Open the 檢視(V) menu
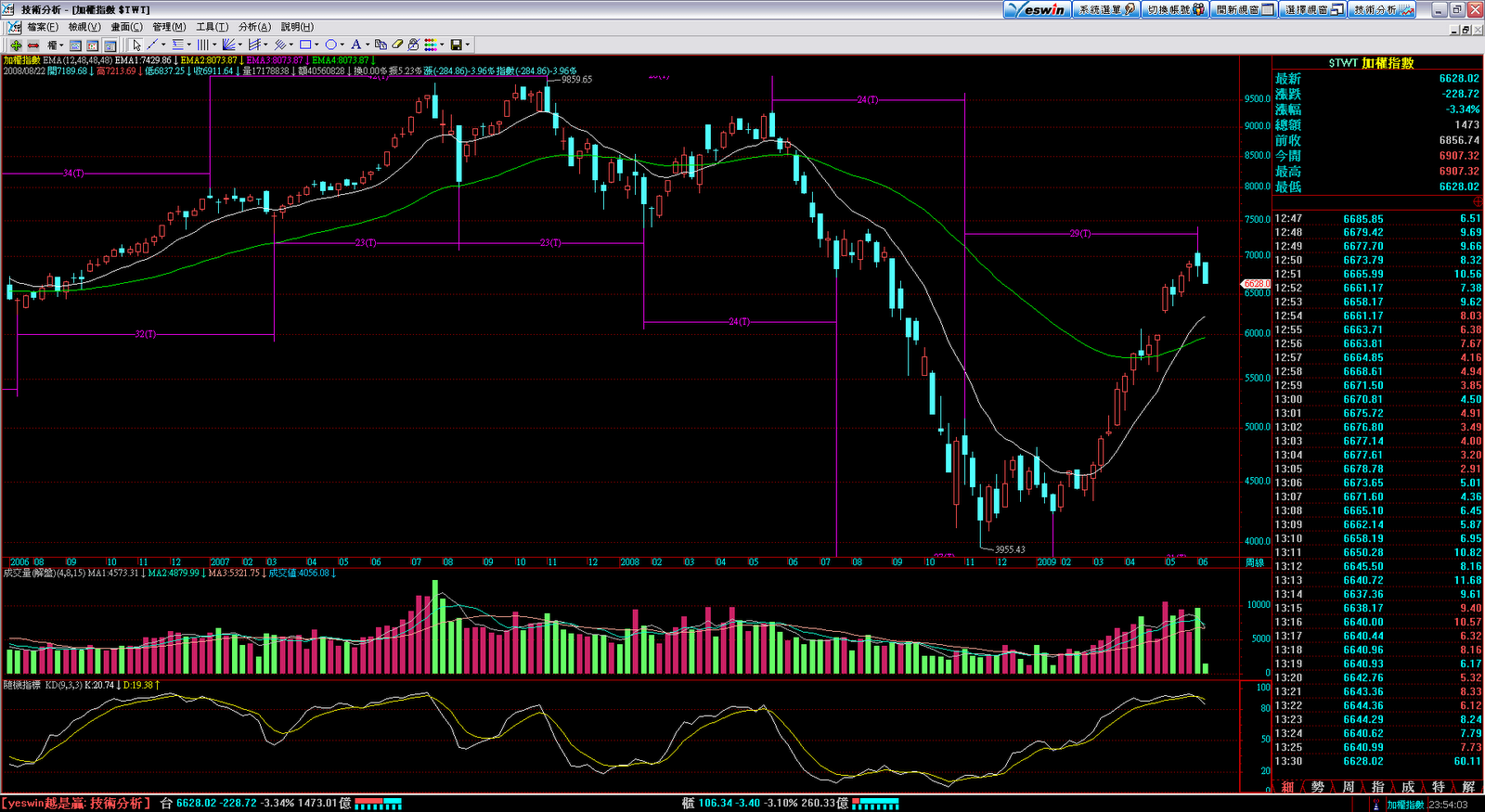This screenshot has width=1485, height=812. pos(84,27)
